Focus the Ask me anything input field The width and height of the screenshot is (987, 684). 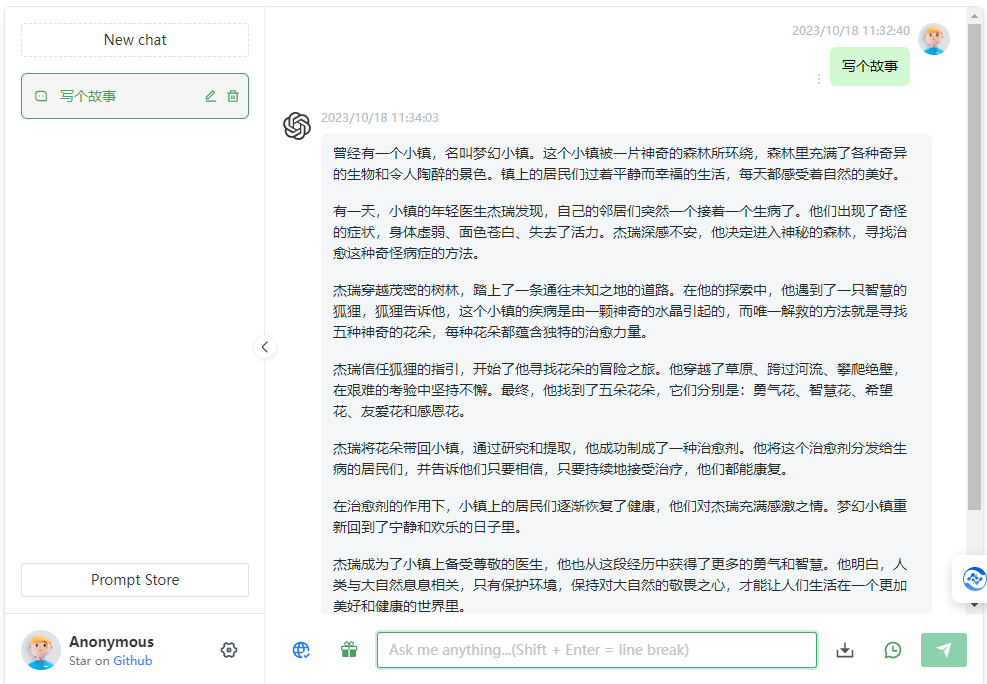[x=597, y=650]
